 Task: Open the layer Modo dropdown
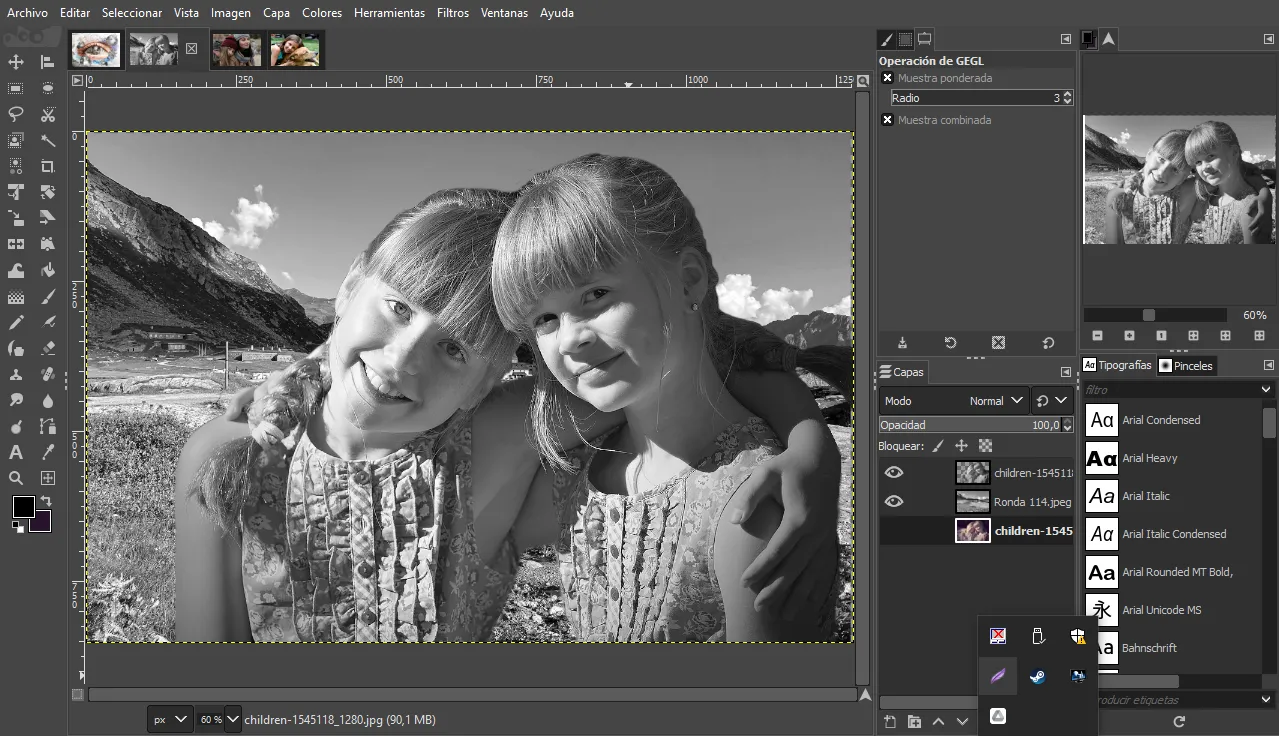[953, 401]
